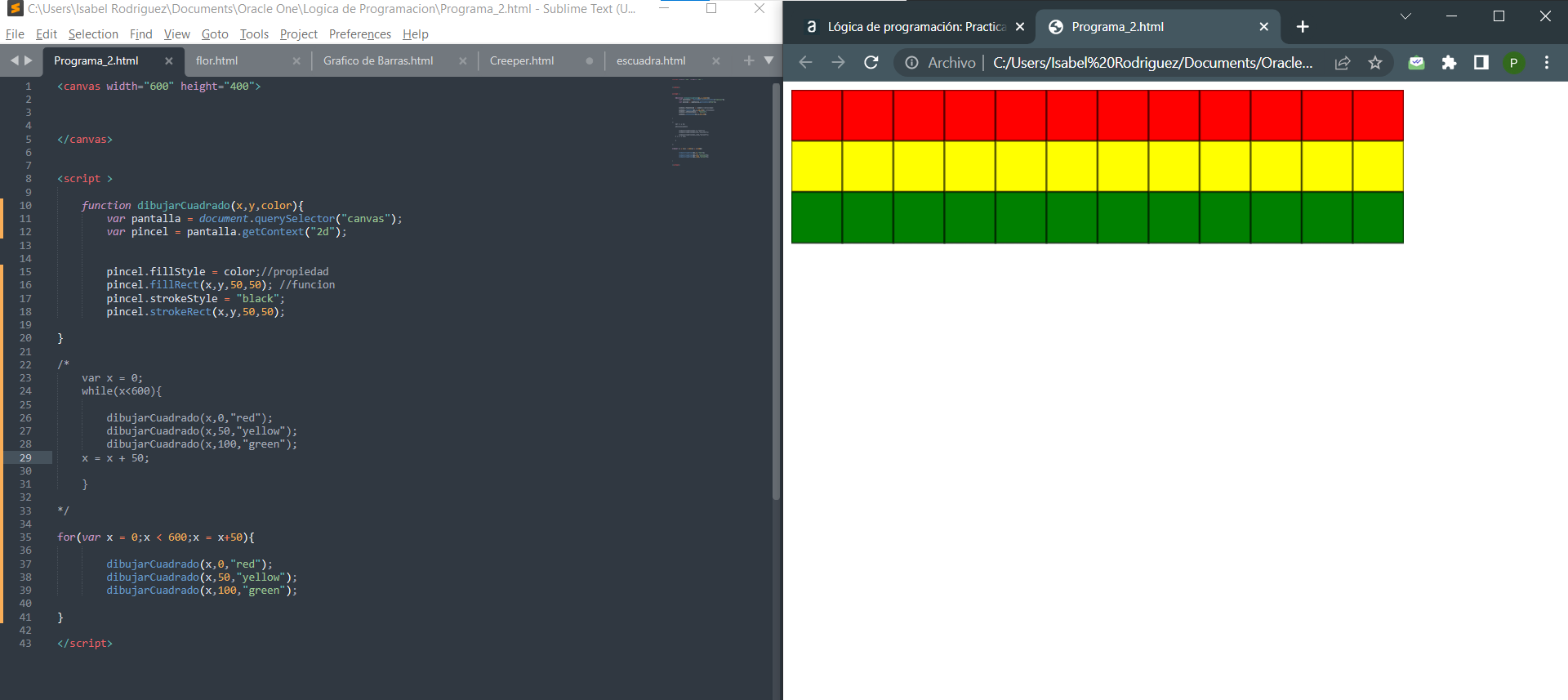The height and width of the screenshot is (700, 1568).
Task: Open the Find menu
Action: pos(140,34)
